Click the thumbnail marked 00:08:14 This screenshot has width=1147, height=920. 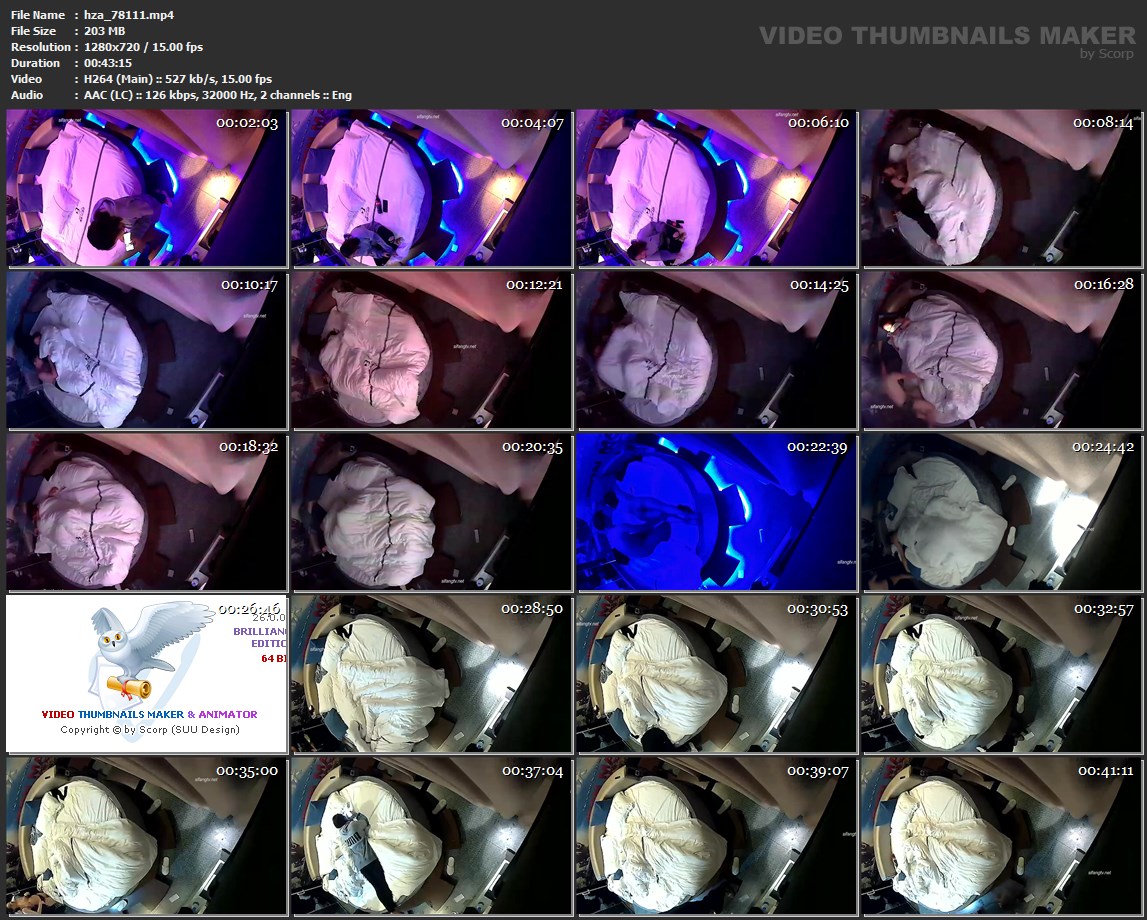point(1000,188)
